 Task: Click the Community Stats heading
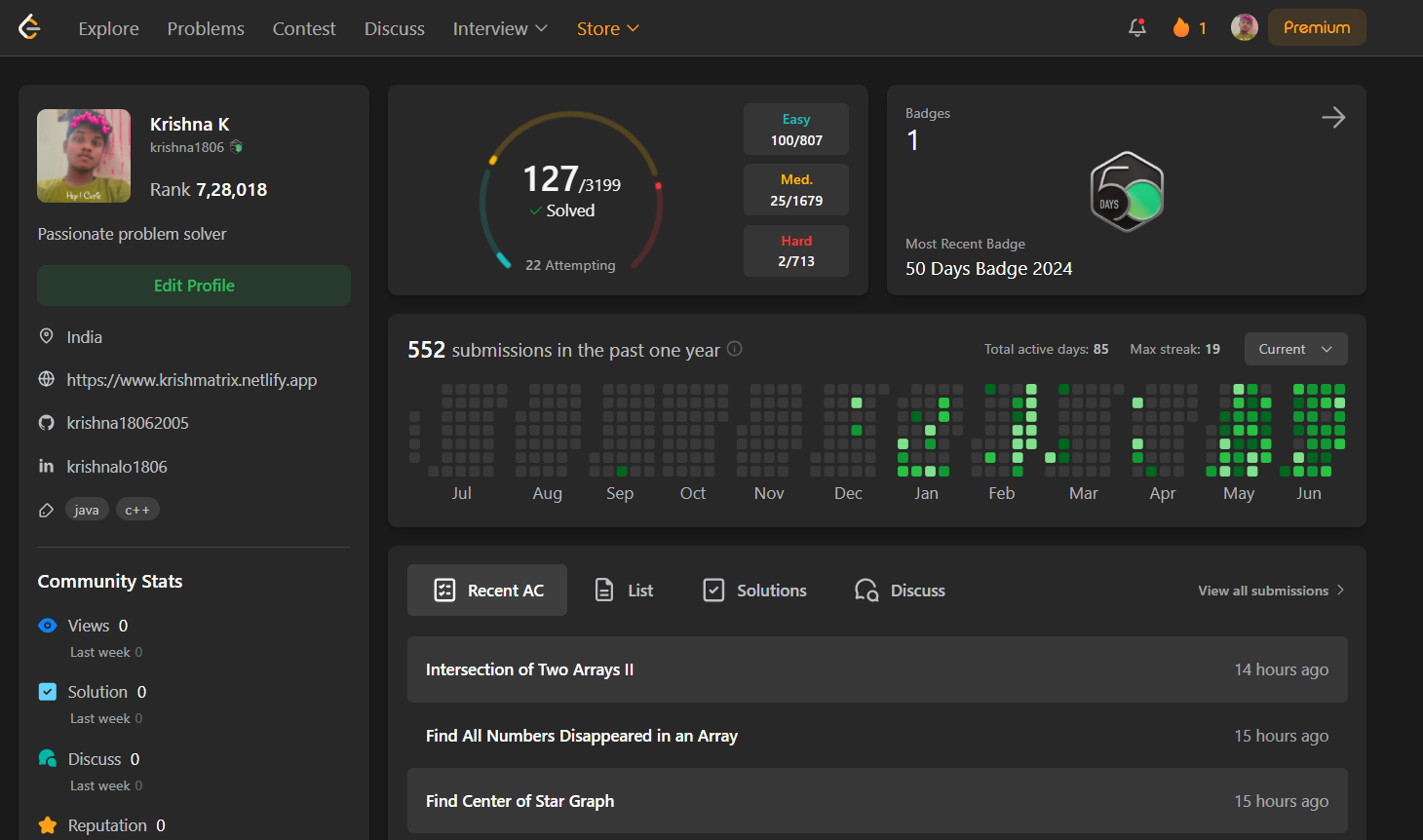point(110,581)
